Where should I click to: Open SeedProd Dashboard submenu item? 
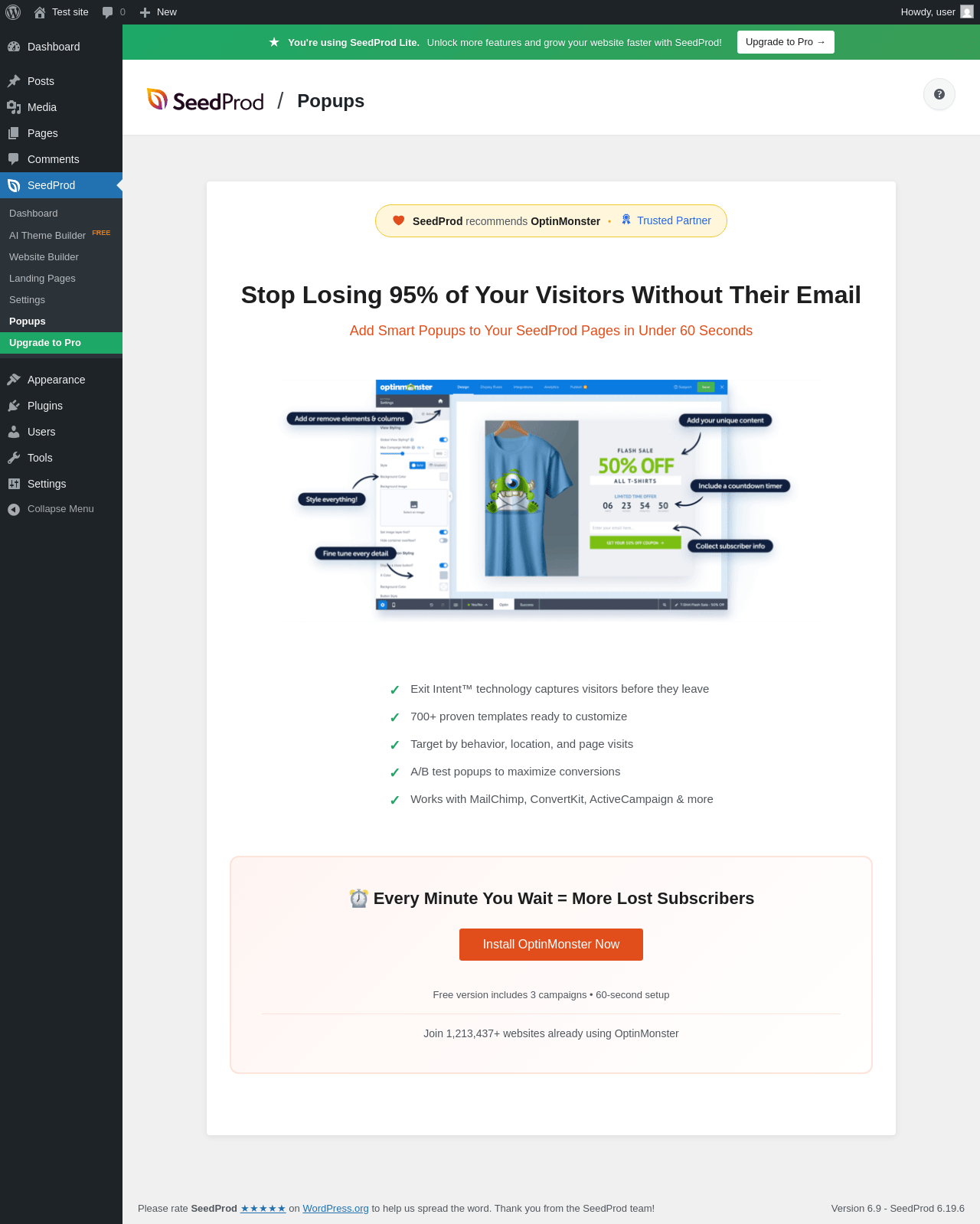click(x=61, y=214)
